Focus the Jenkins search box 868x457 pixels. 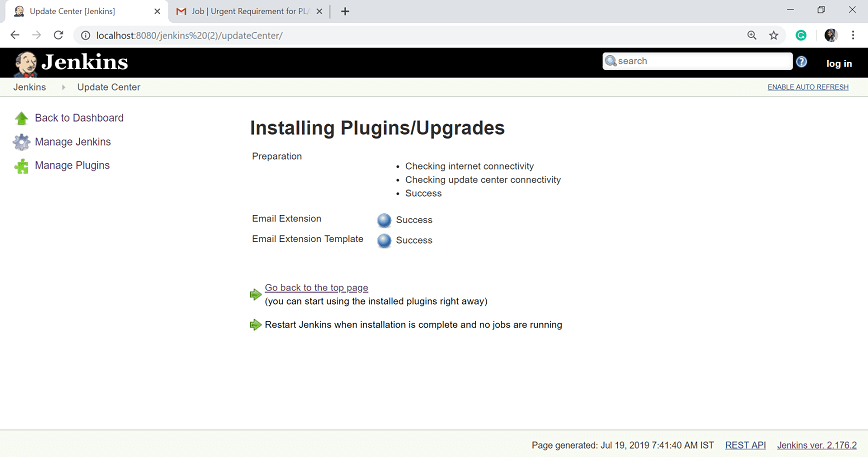[x=698, y=61]
